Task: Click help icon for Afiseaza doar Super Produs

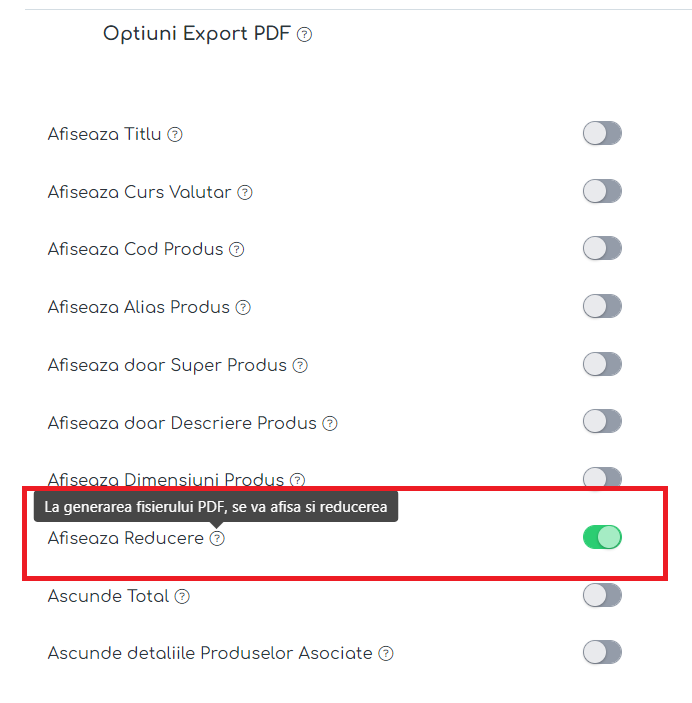Action: (x=300, y=366)
